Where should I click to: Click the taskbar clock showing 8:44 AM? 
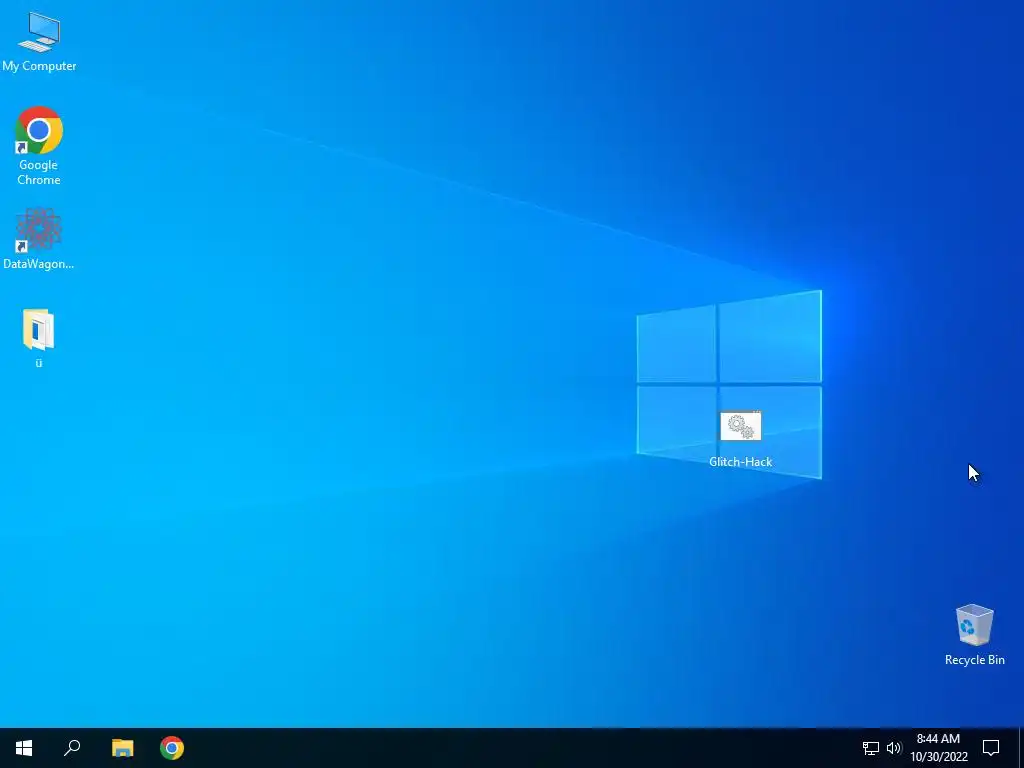point(939,748)
